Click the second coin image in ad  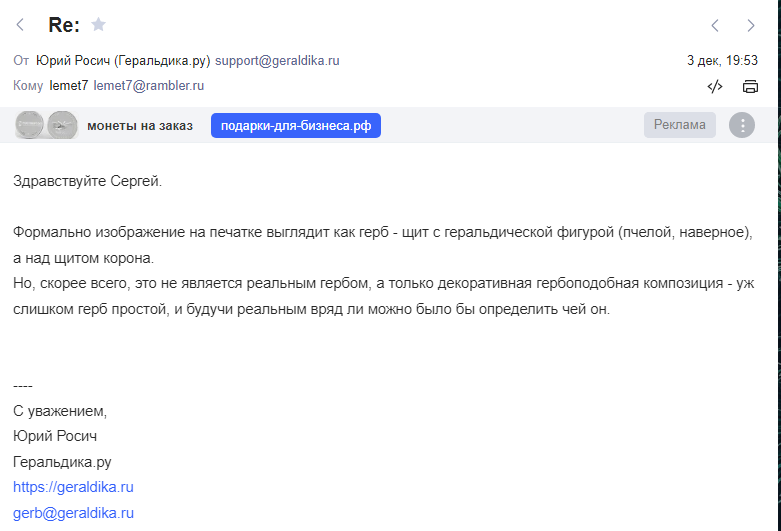[62, 125]
